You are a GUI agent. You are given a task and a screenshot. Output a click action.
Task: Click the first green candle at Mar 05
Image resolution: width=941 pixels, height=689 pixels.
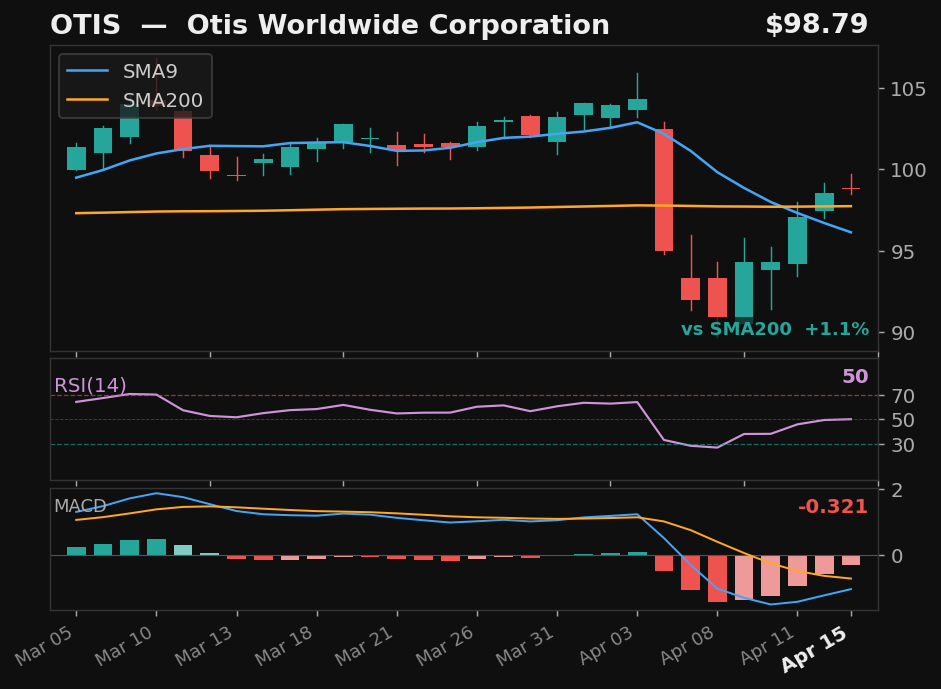coord(76,158)
